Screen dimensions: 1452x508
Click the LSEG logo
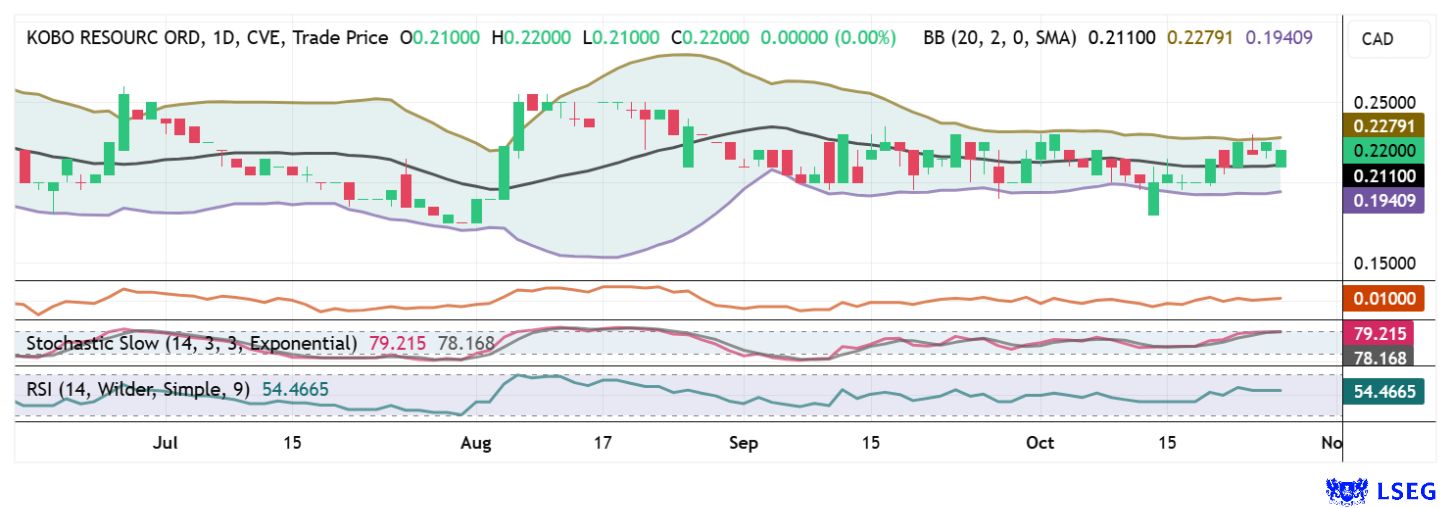(1381, 491)
